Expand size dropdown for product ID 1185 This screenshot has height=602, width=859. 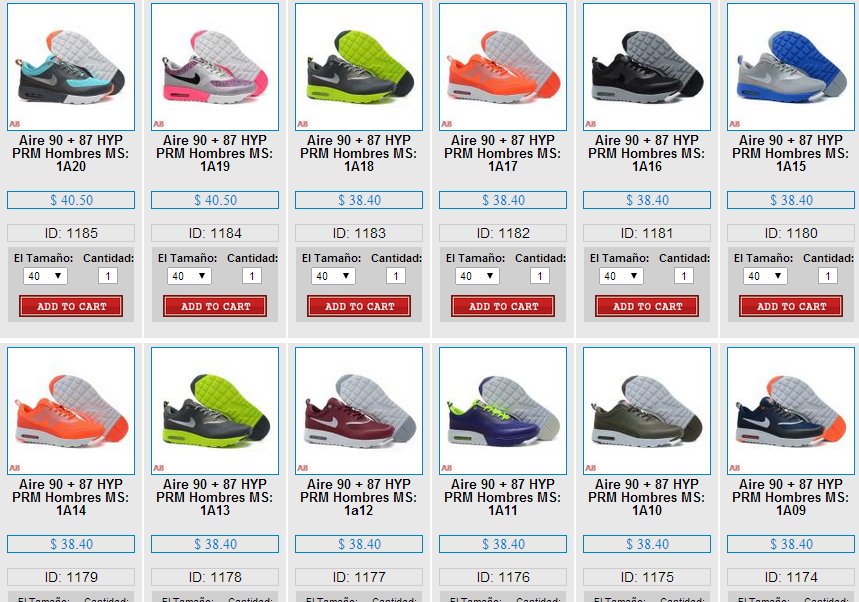(x=45, y=276)
